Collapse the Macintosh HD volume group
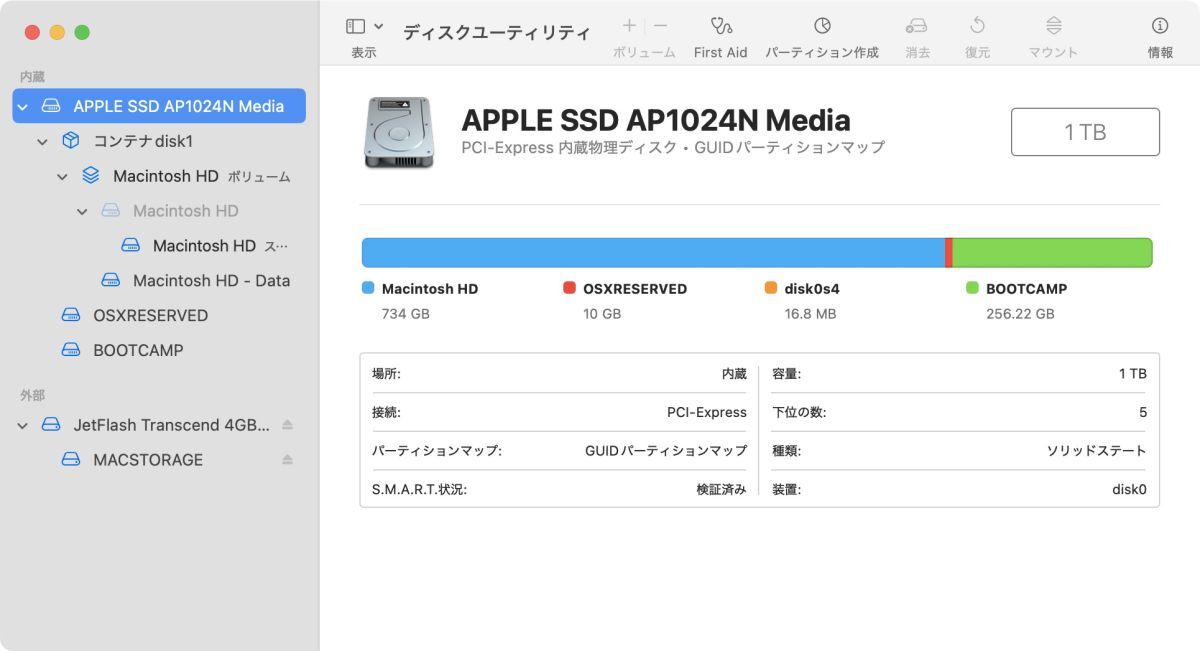Image resolution: width=1200 pixels, height=651 pixels. tap(62, 177)
